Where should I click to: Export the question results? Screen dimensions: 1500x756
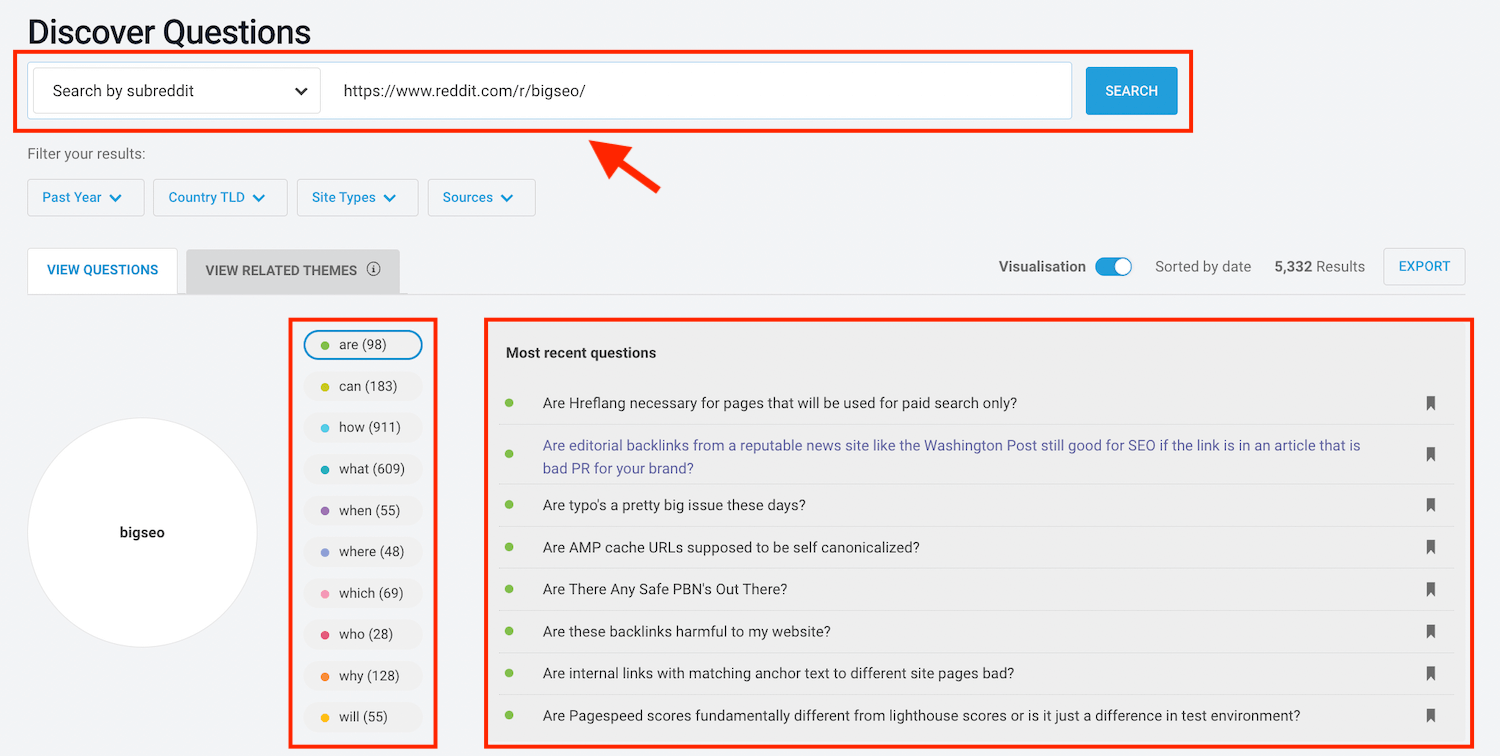click(1424, 267)
